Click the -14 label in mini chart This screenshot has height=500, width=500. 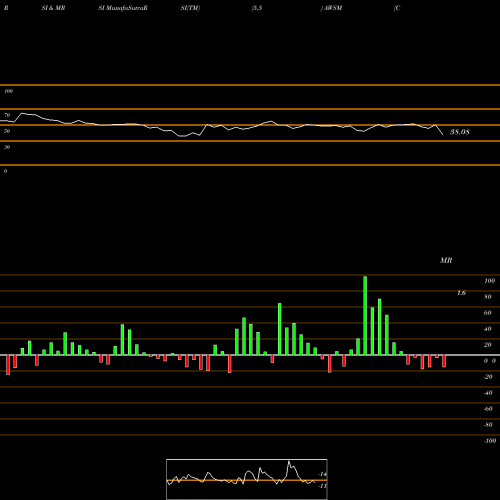[x=323, y=474]
